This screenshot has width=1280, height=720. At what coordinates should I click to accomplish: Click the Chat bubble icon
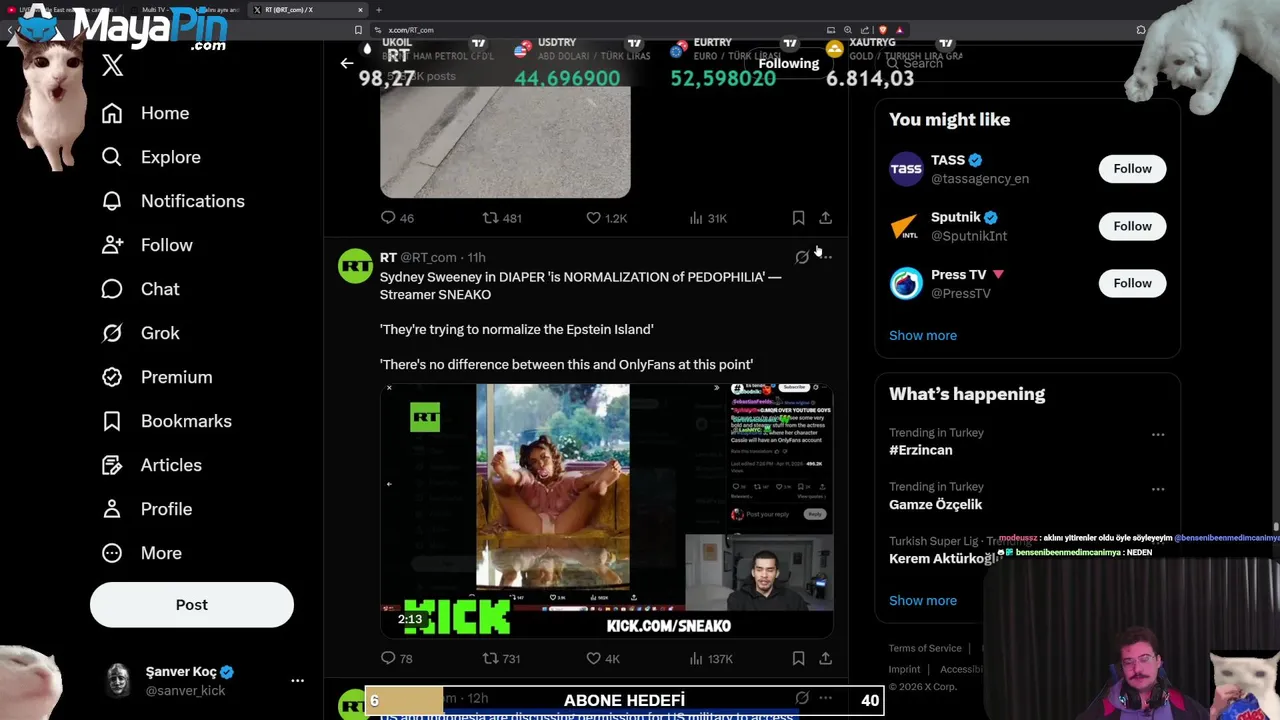[112, 289]
